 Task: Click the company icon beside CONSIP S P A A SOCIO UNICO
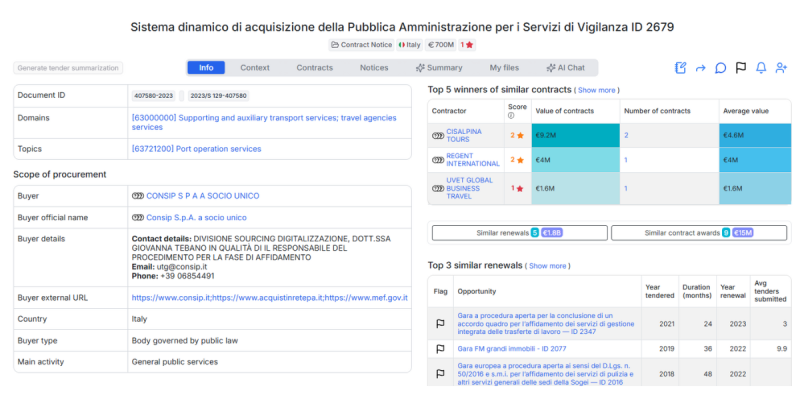coord(138,196)
